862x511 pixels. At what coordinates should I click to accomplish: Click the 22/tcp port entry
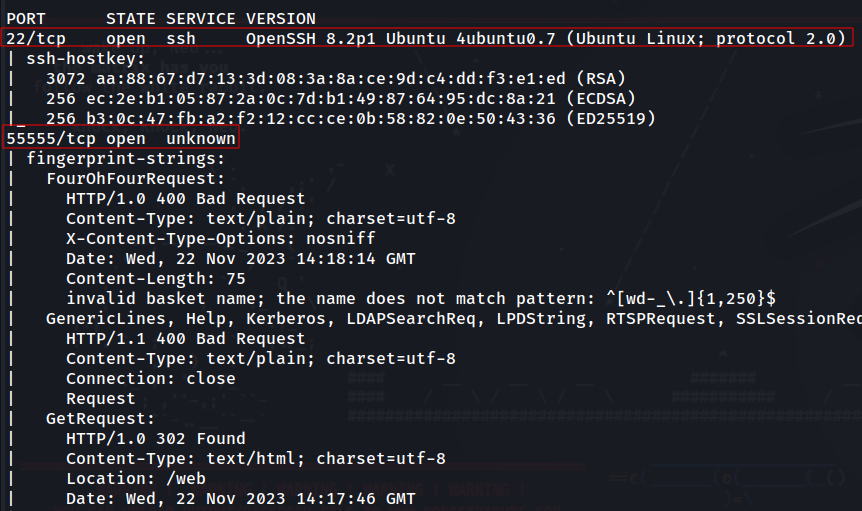click(36, 38)
